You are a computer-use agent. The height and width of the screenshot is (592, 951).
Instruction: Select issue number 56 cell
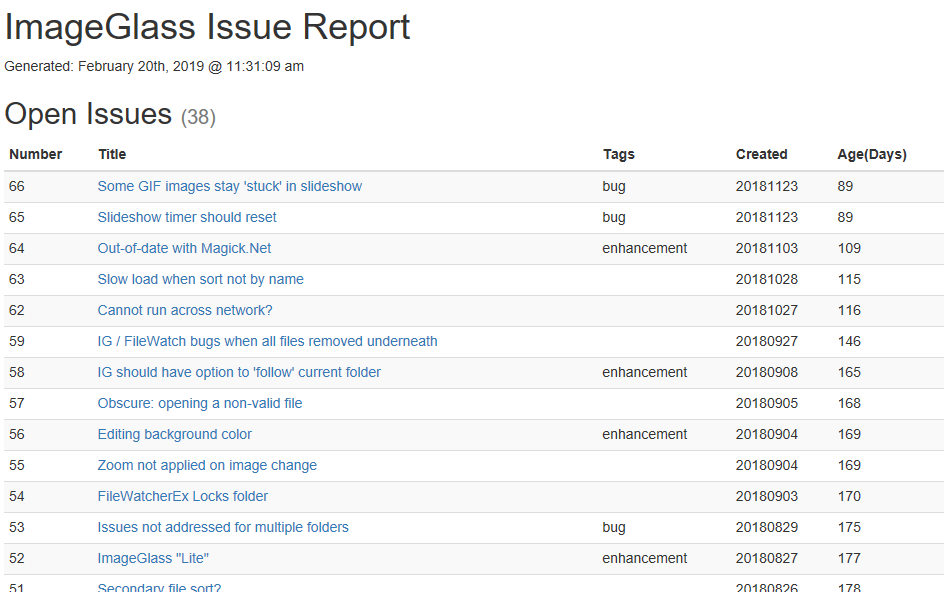coord(17,434)
